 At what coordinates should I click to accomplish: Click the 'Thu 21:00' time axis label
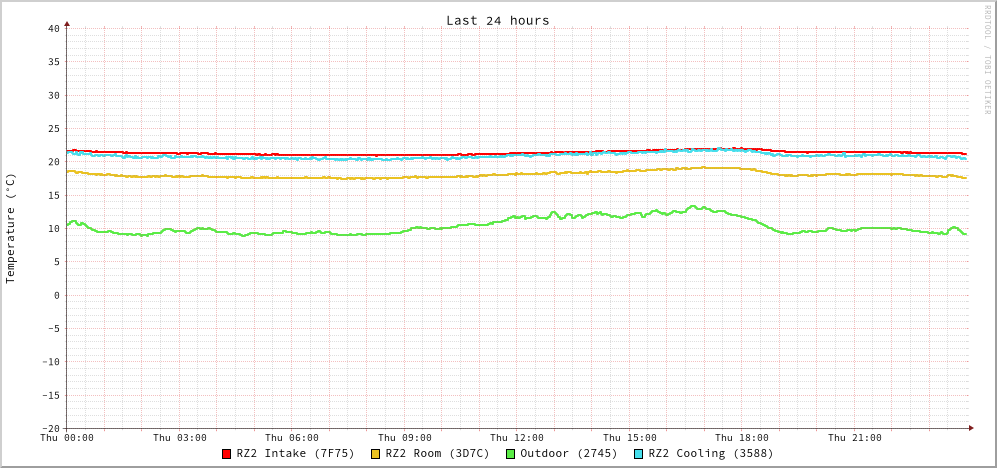coord(854,437)
